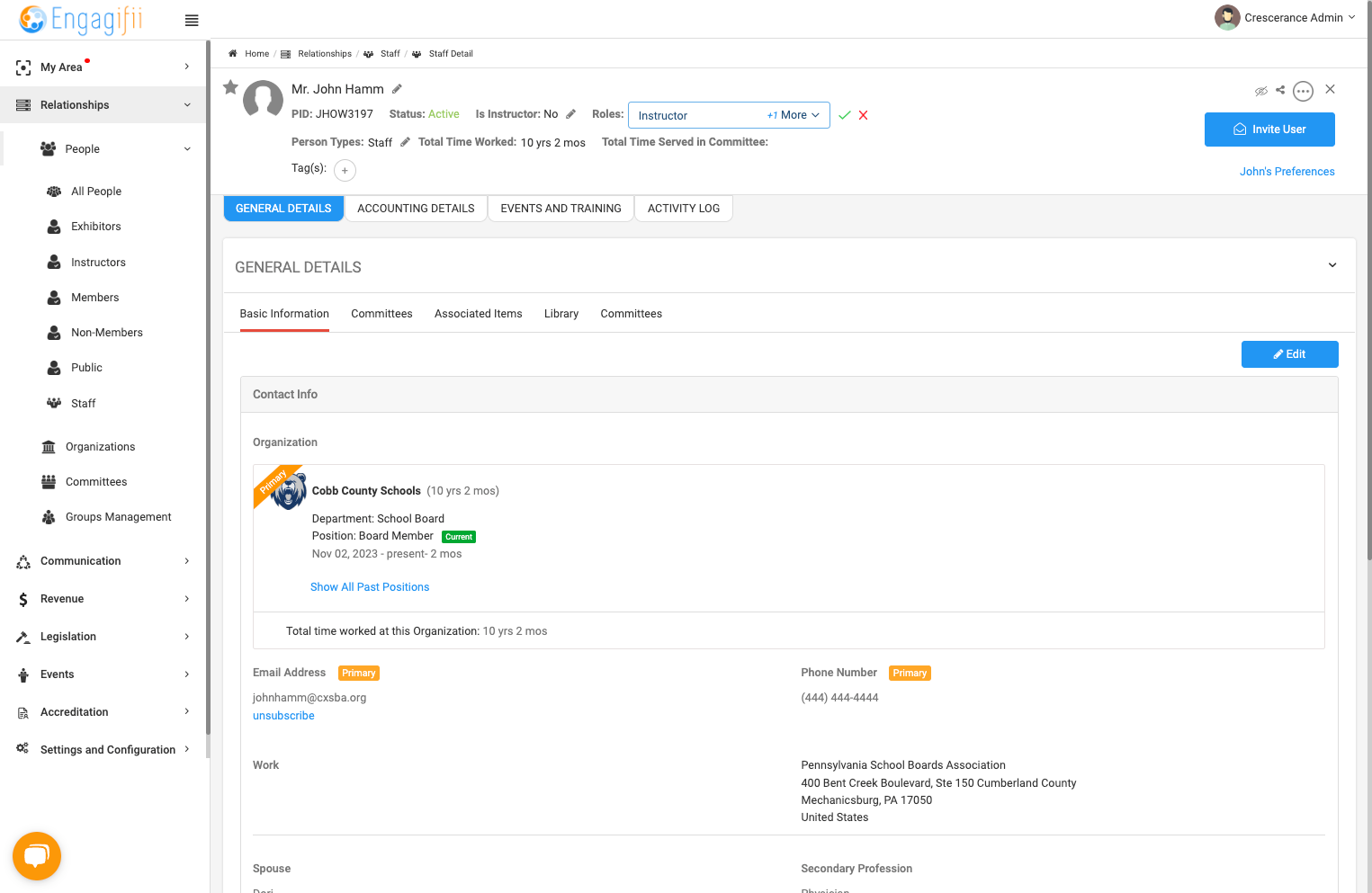The width and height of the screenshot is (1372, 893).
Task: Edit name pencil beside Mr. John Hamm
Action: [x=397, y=89]
